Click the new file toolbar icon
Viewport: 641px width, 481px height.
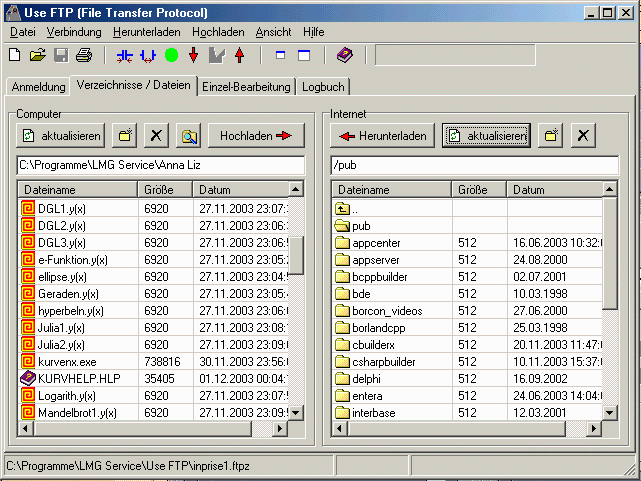coord(14,55)
